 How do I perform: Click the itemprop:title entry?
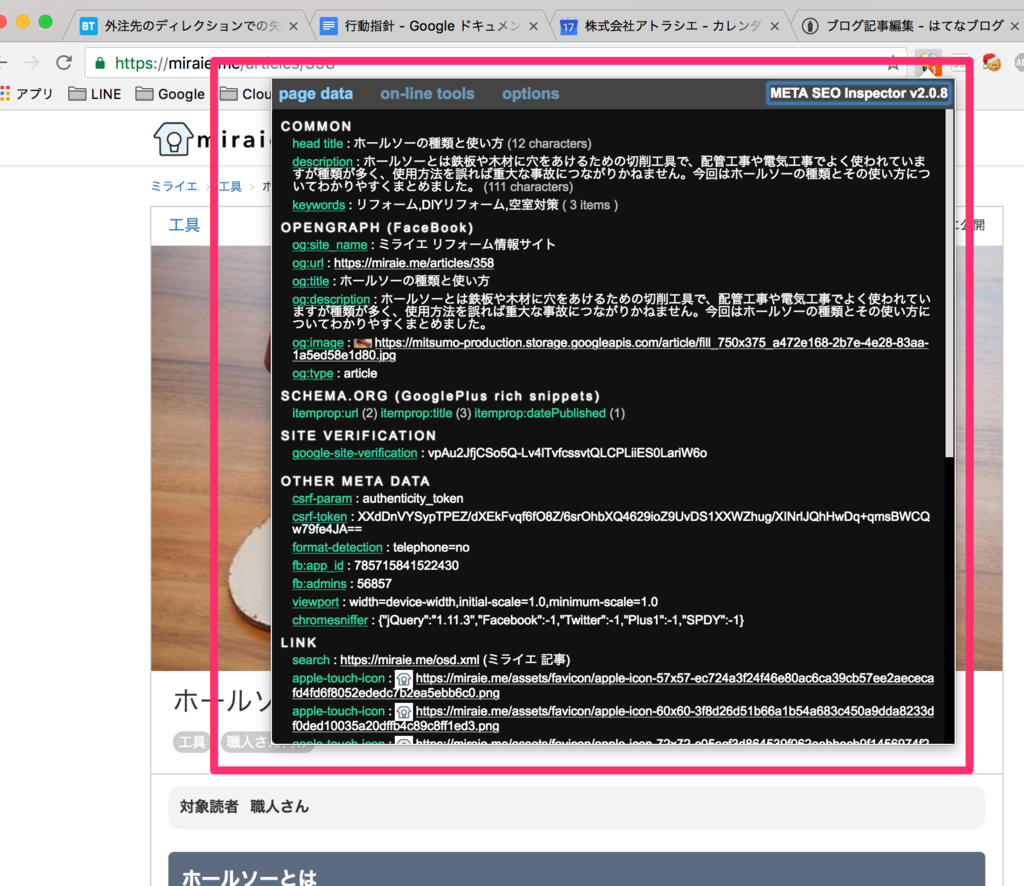tap(416, 413)
